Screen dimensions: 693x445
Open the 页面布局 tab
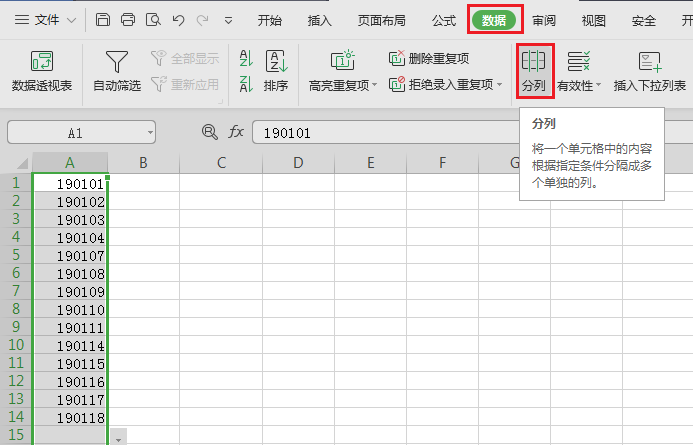[x=381, y=20]
